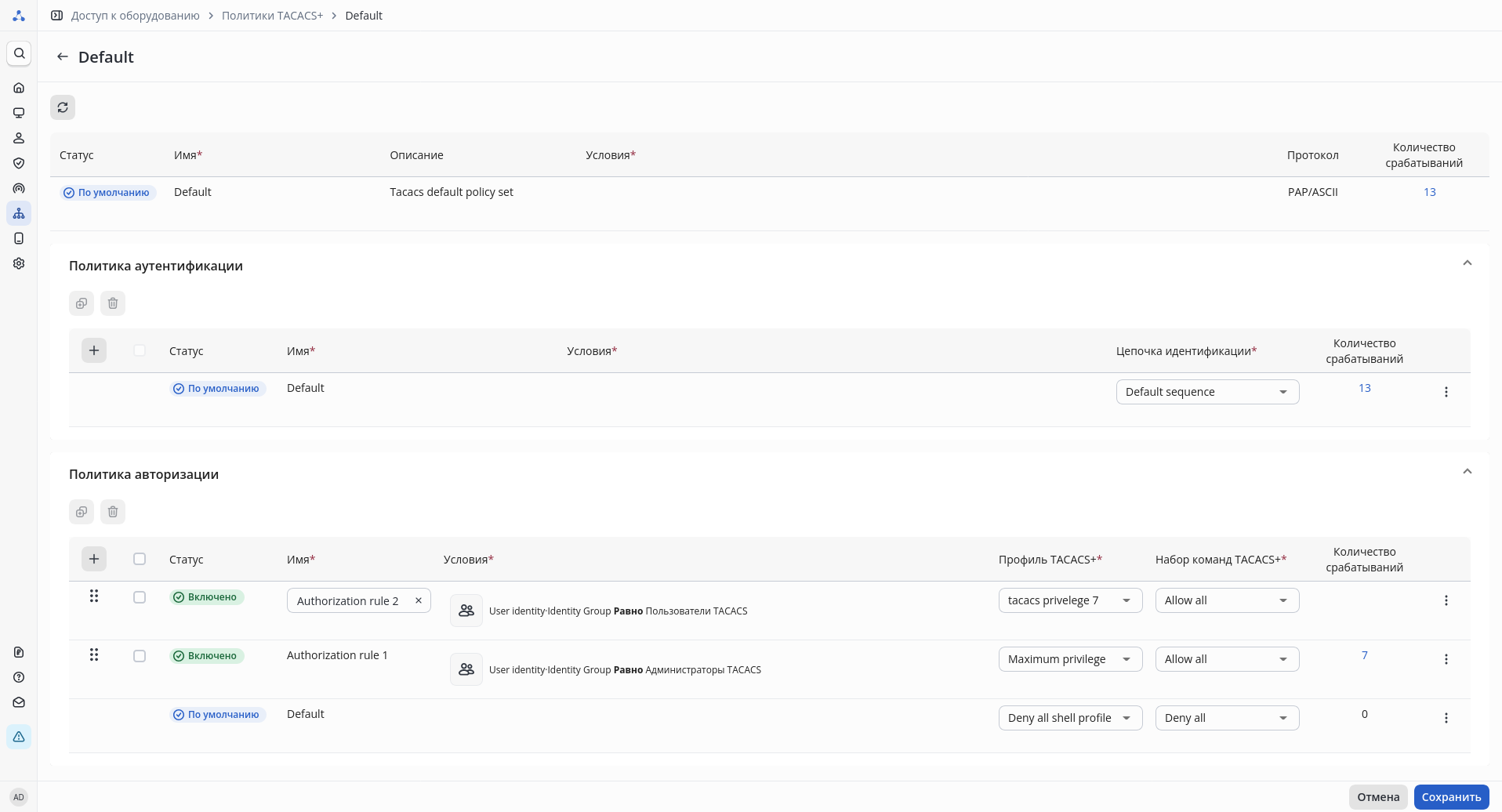1502x812 pixels.
Task: Click the Сохранить button
Action: point(1451,797)
